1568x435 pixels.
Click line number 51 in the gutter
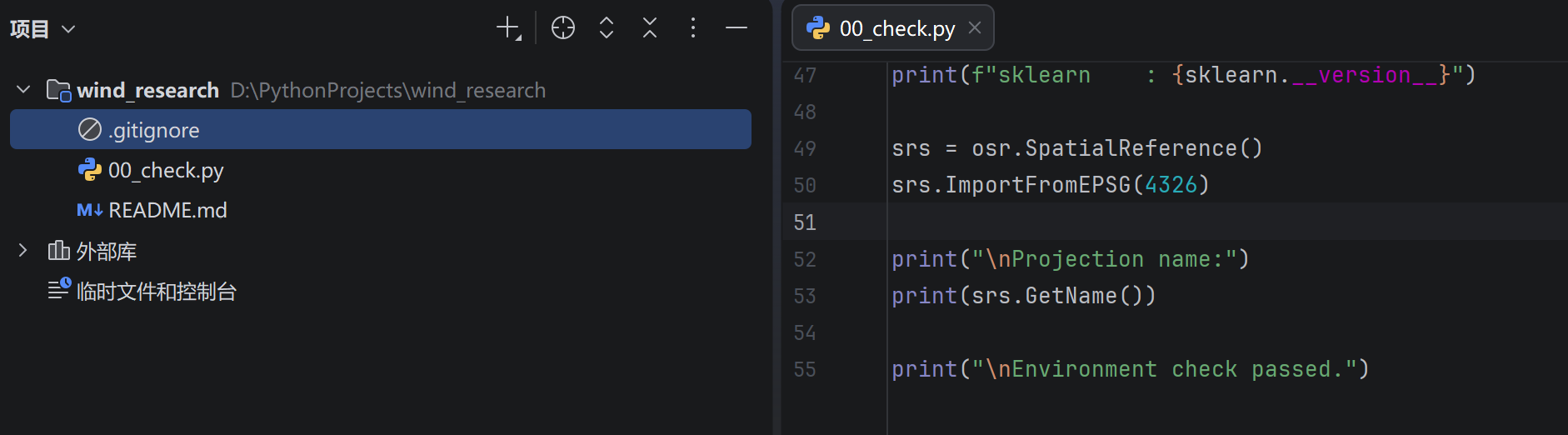(x=805, y=222)
